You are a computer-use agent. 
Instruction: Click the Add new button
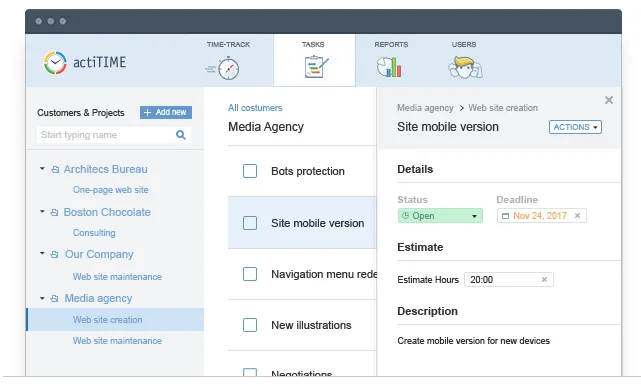coord(166,112)
